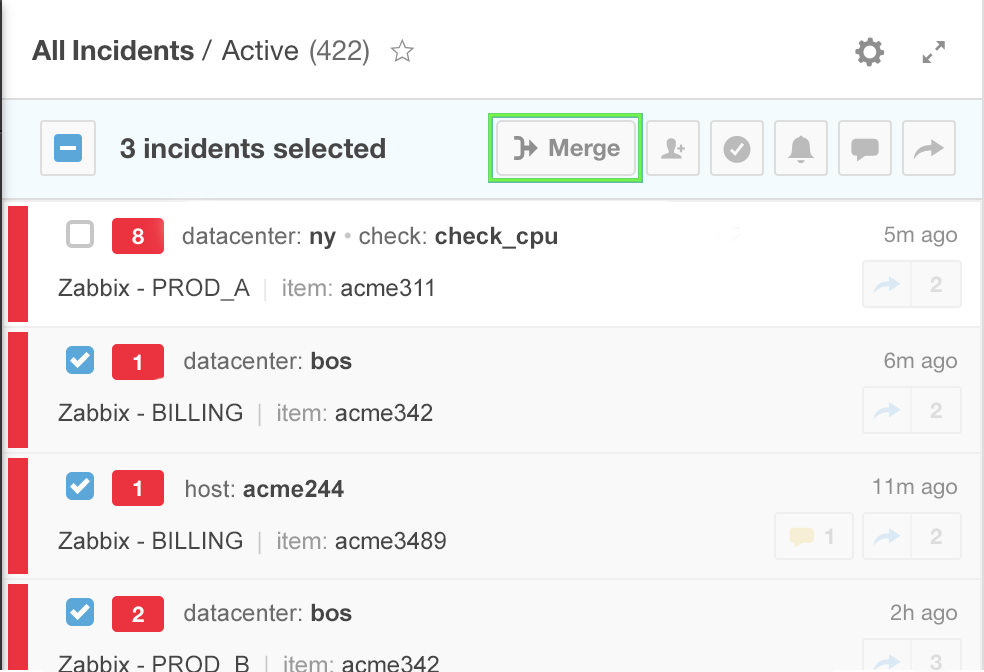Resolve selected incidents with checkmark icon
The height and width of the screenshot is (672, 984).
[x=737, y=148]
